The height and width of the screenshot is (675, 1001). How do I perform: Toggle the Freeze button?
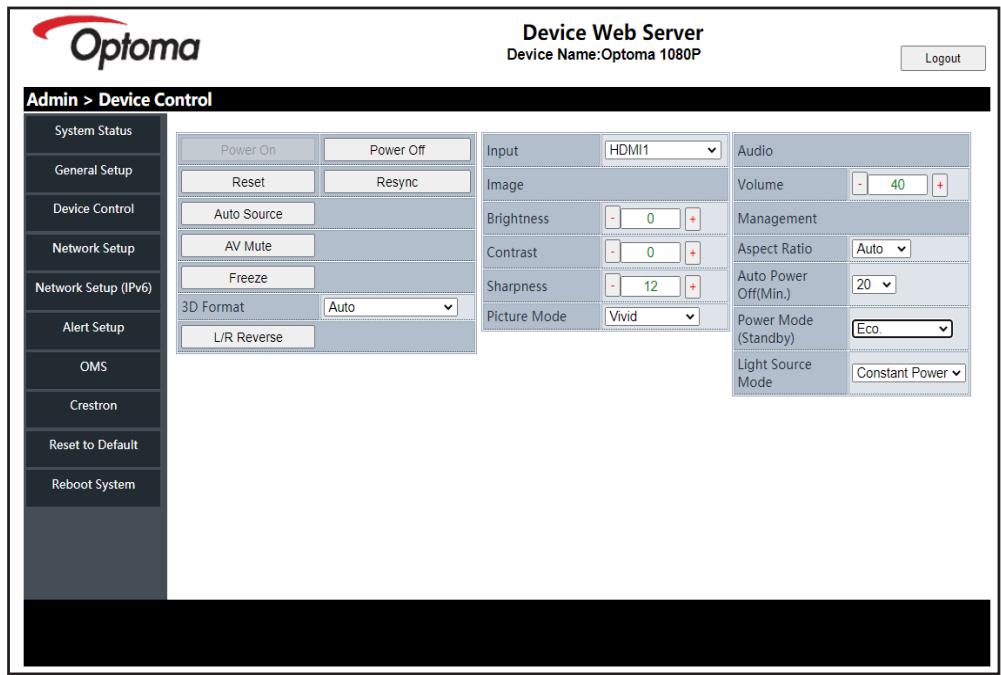pos(248,278)
